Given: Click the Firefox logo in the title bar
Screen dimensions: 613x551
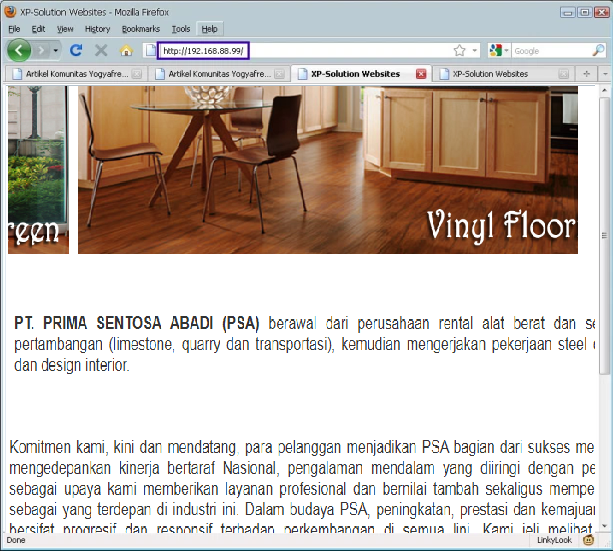Looking at the screenshot, I should tap(10, 11).
